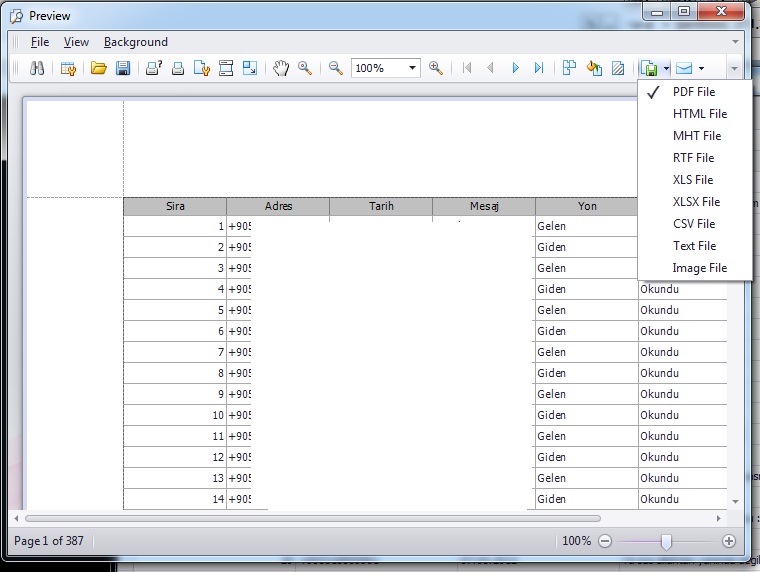Choose RTF File export format
The height and width of the screenshot is (572, 760).
pos(695,158)
